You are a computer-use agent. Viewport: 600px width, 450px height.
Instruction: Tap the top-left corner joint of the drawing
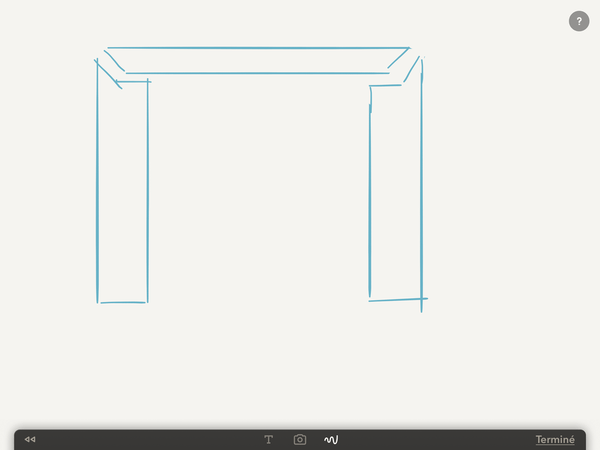(110, 70)
